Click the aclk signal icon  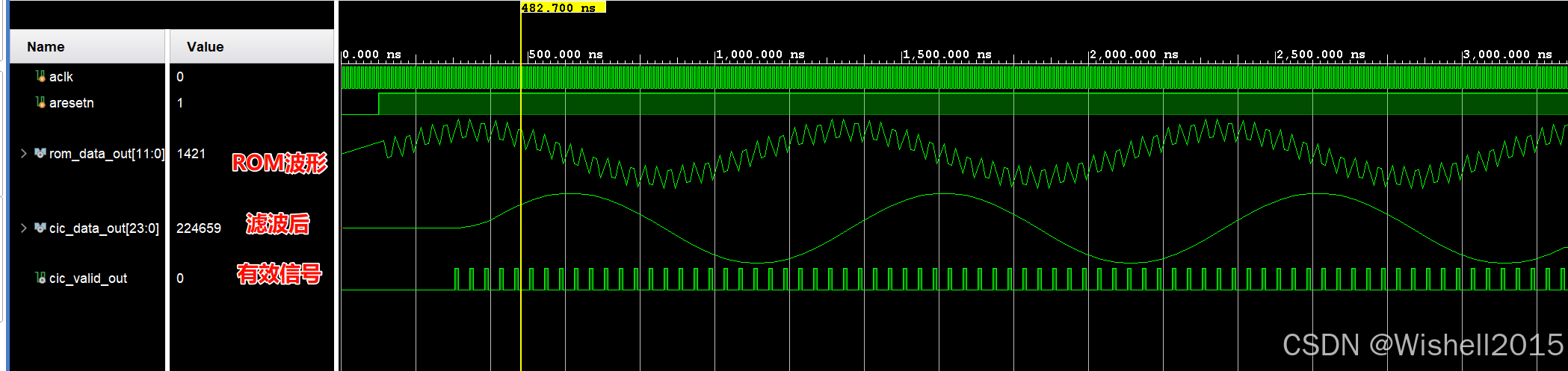click(x=40, y=76)
